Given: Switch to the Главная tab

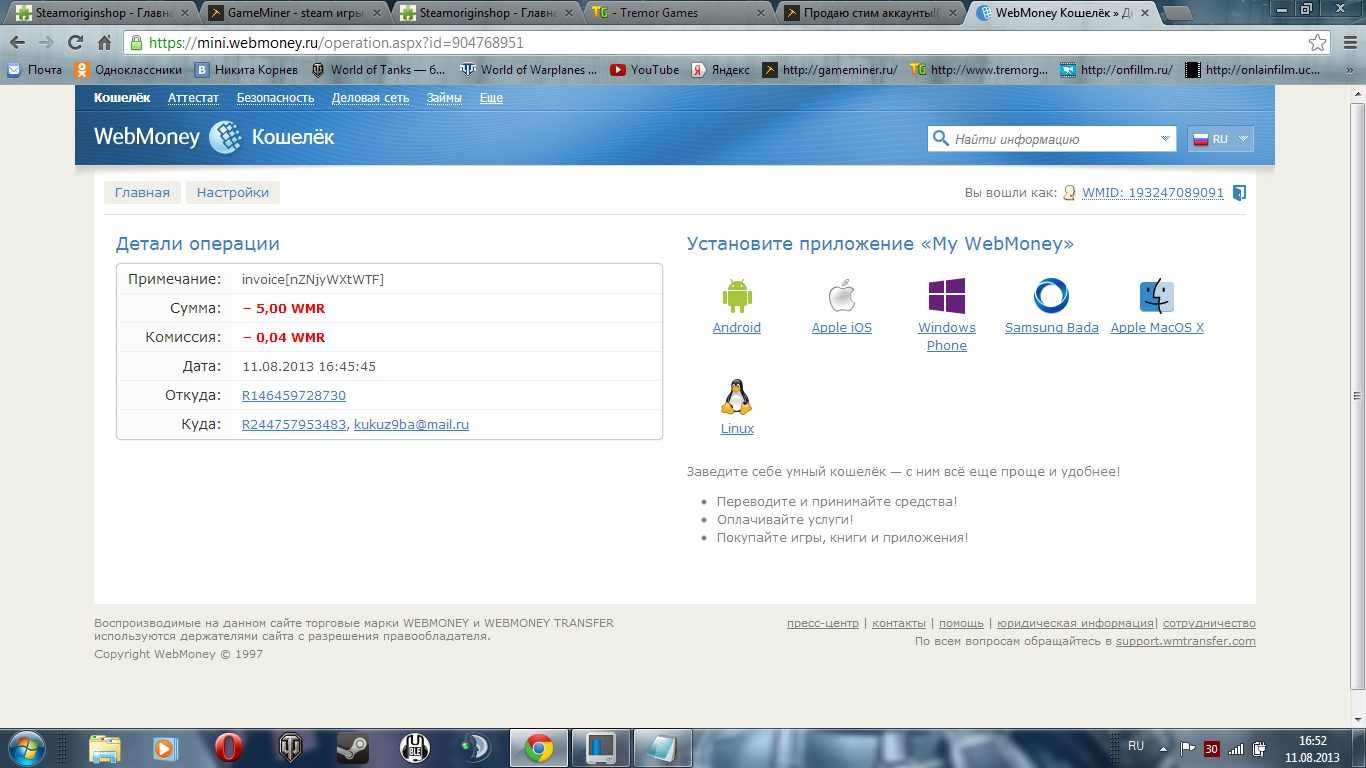Looking at the screenshot, I should tap(142, 193).
